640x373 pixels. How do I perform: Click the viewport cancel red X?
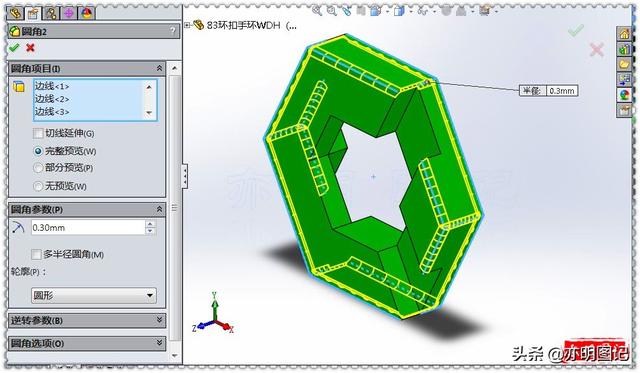coord(597,50)
